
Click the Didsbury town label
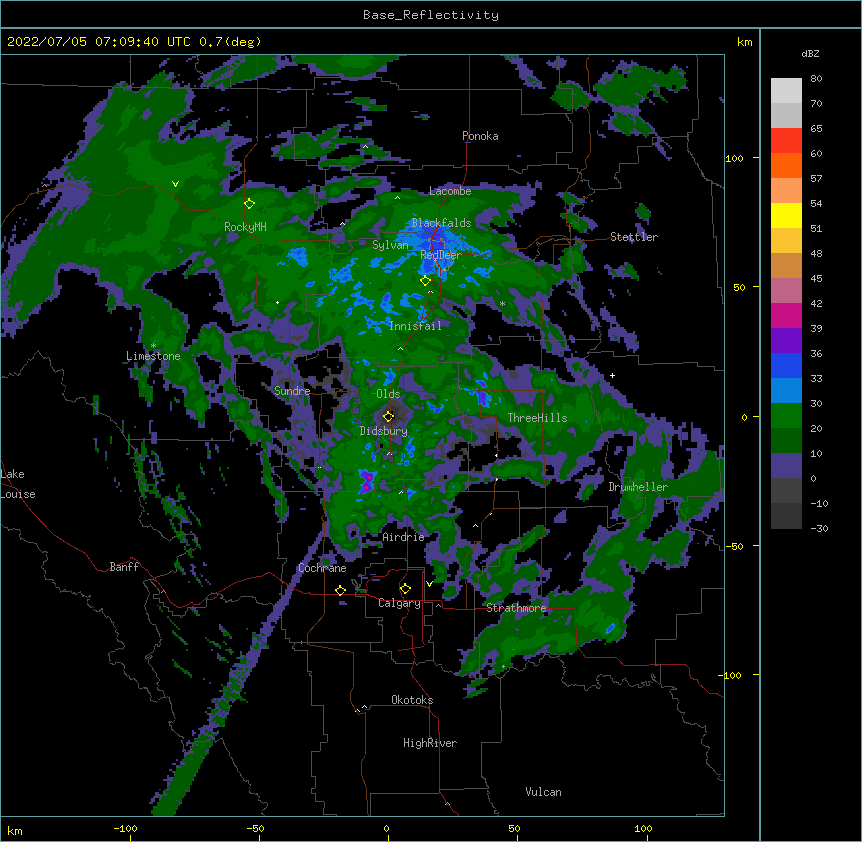[383, 431]
